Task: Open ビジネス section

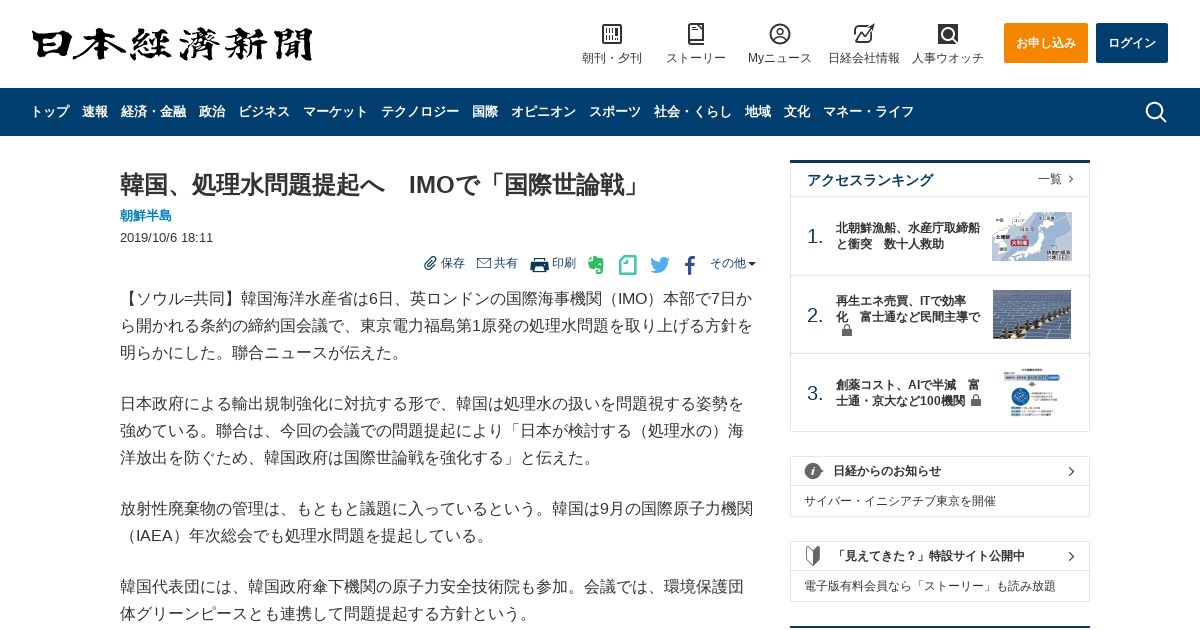Action: click(264, 112)
